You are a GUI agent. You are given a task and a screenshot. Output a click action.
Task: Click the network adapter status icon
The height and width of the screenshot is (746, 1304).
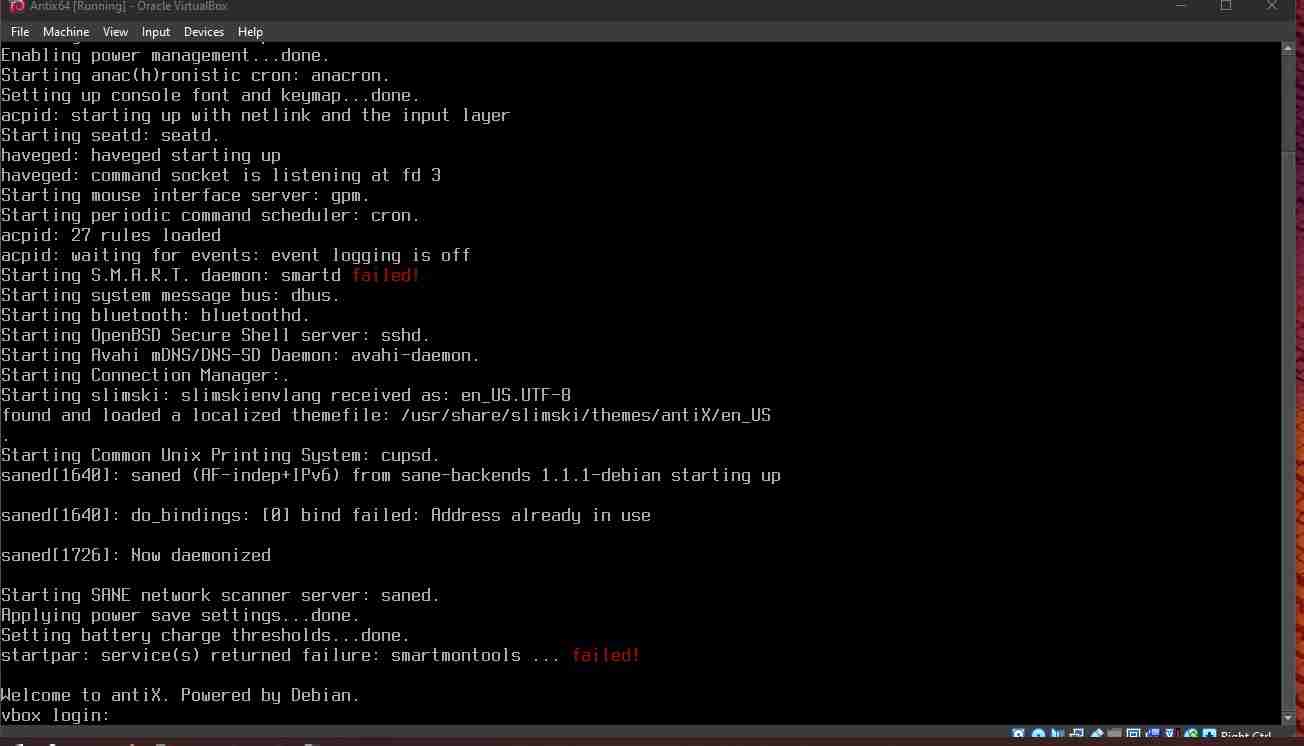point(1076,737)
